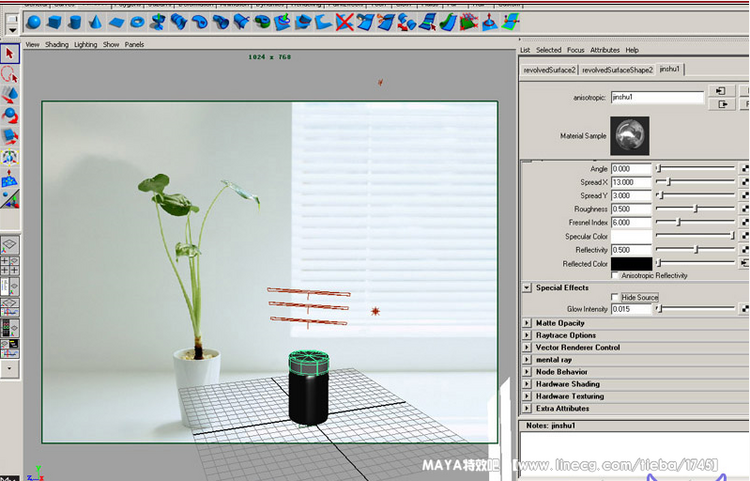Expand the Matte Opacity section
This screenshot has height=481, width=750.
[527, 323]
